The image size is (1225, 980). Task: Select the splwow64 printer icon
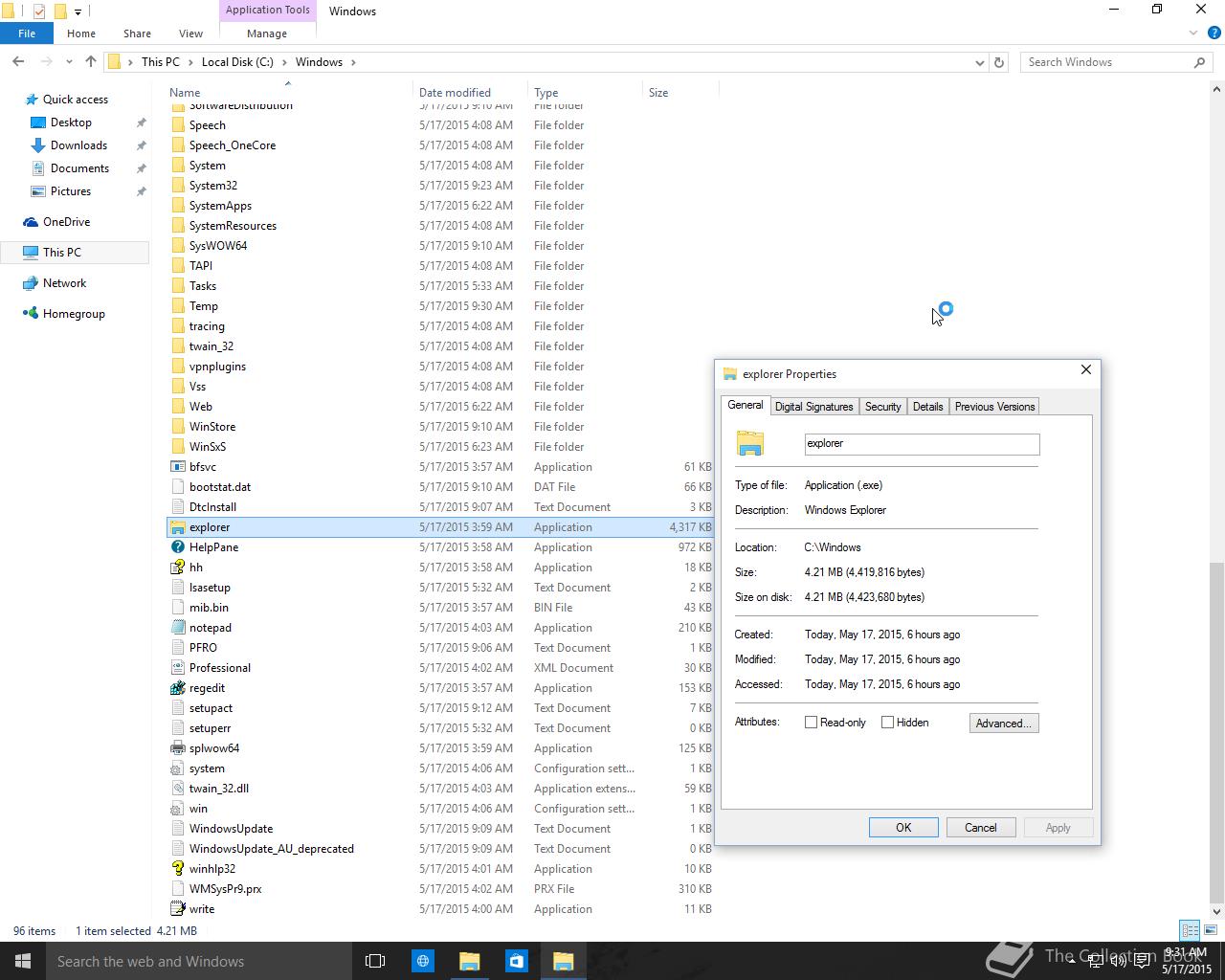tap(178, 748)
